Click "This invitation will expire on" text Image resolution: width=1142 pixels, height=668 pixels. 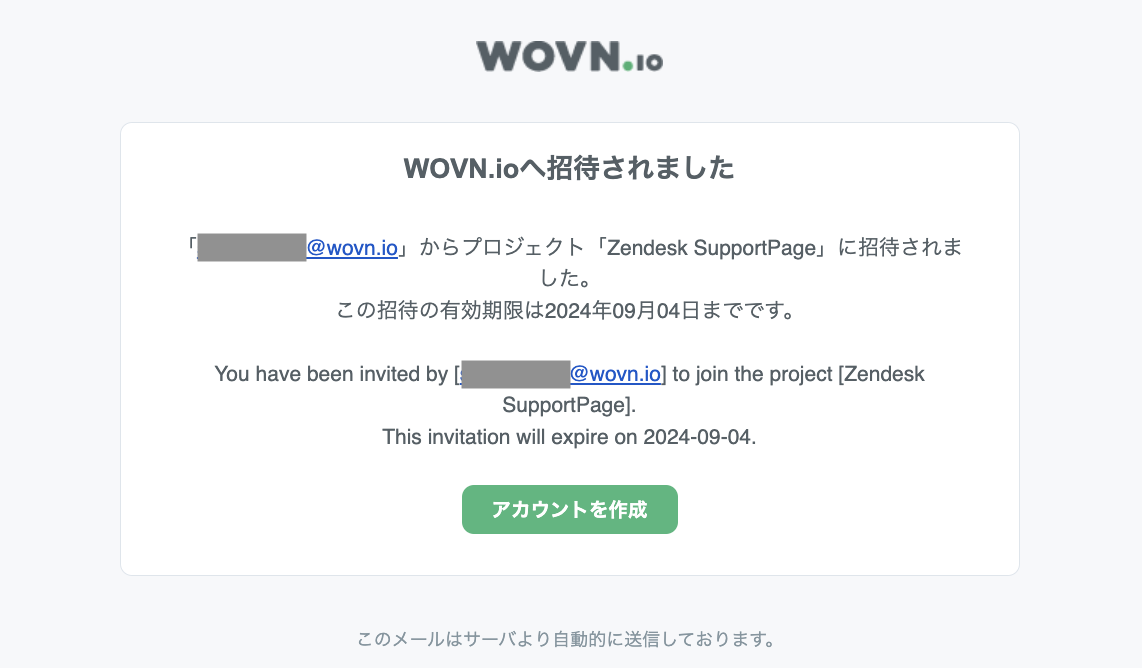pos(510,437)
